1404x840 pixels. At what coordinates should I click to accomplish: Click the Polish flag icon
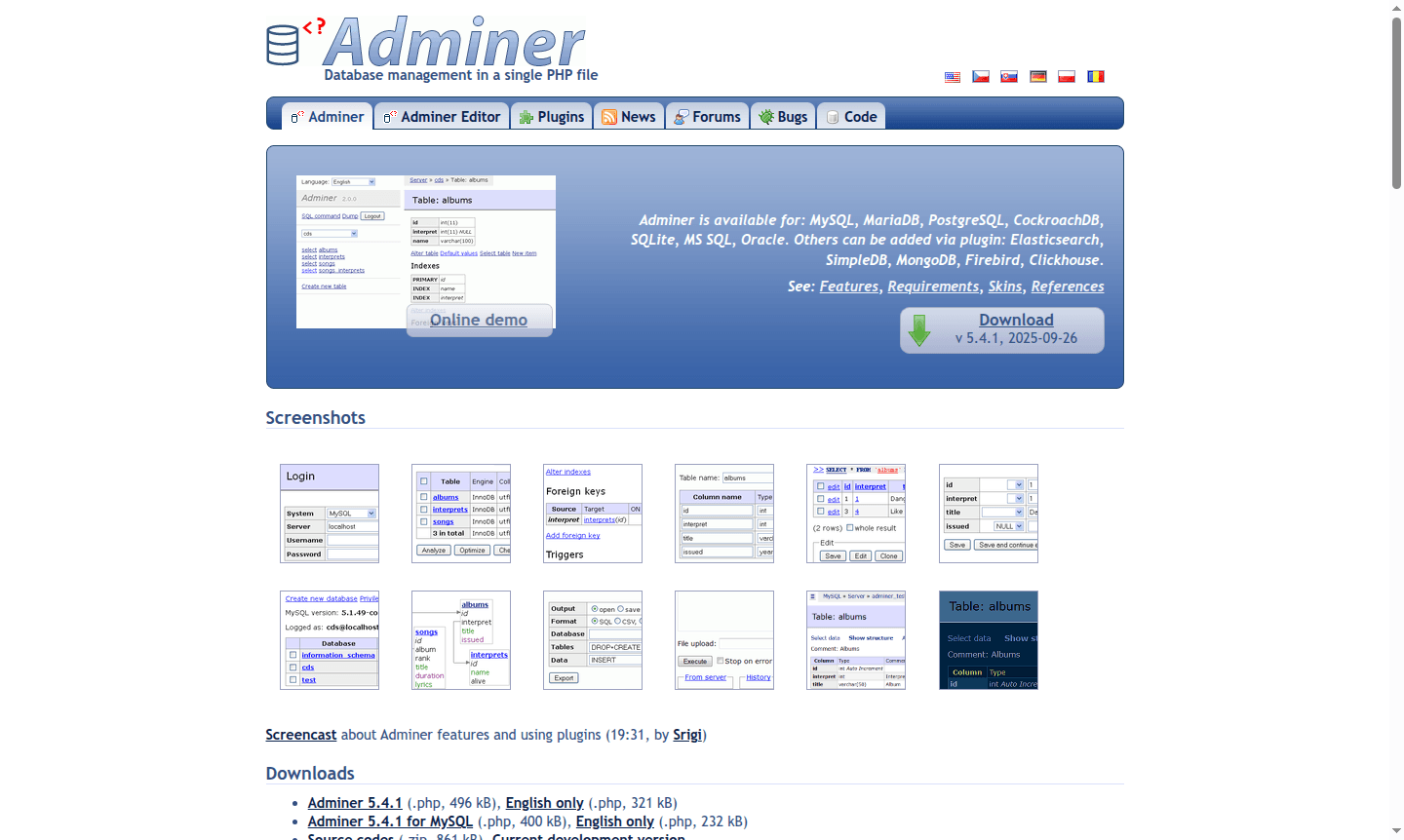pos(1066,77)
